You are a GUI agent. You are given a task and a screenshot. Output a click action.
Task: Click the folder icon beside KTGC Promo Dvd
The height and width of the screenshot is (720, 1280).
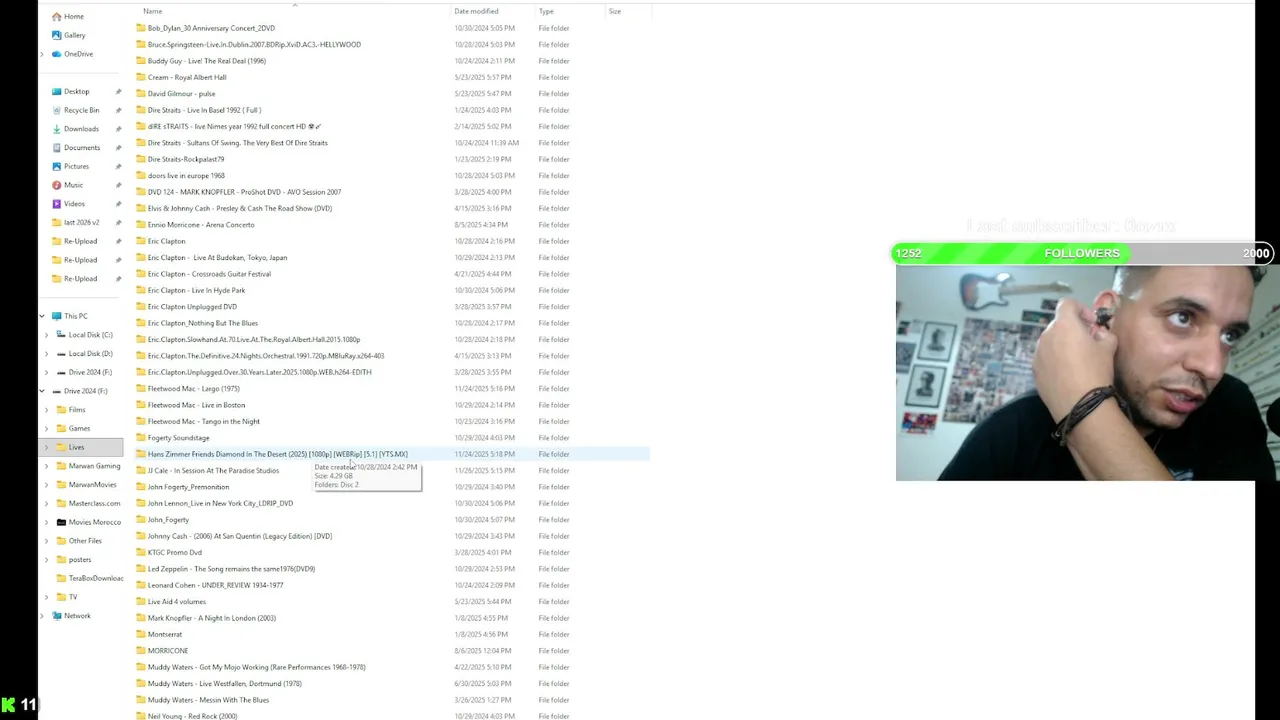pos(141,552)
